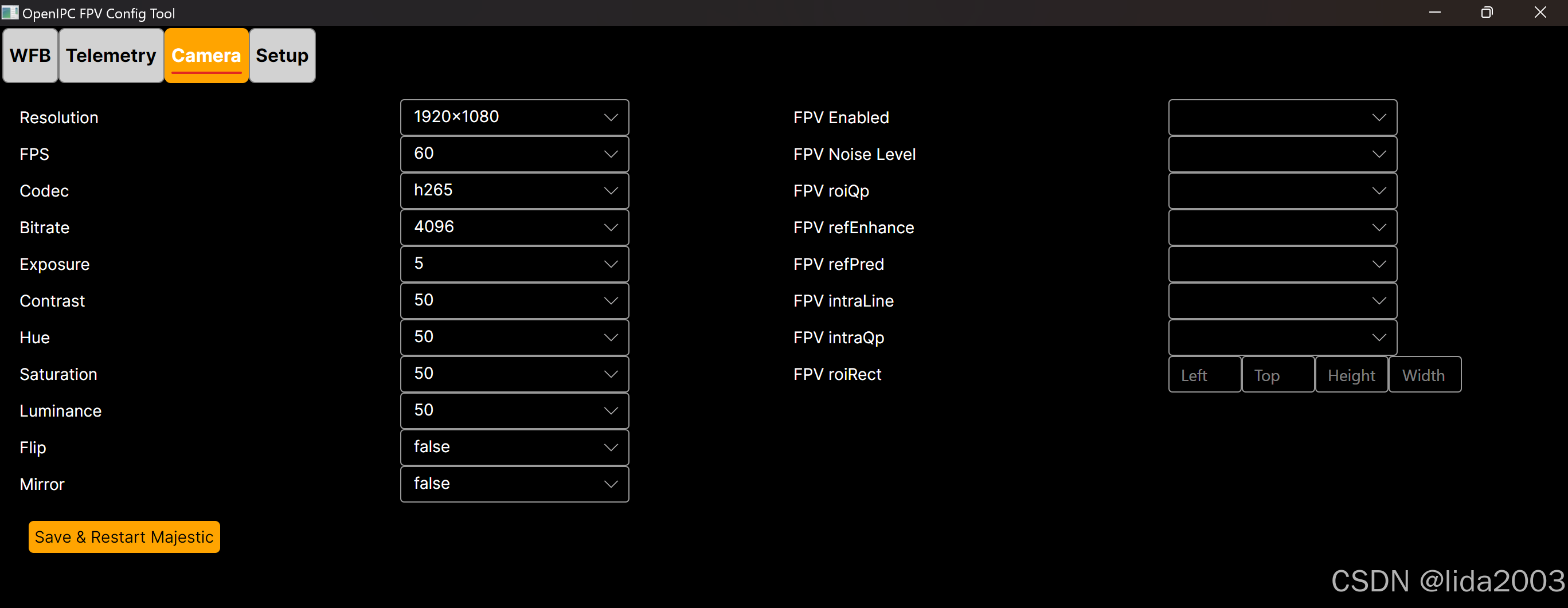Open the FPV roiQp dropdown
This screenshot has height=608, width=1568.
tap(1282, 190)
